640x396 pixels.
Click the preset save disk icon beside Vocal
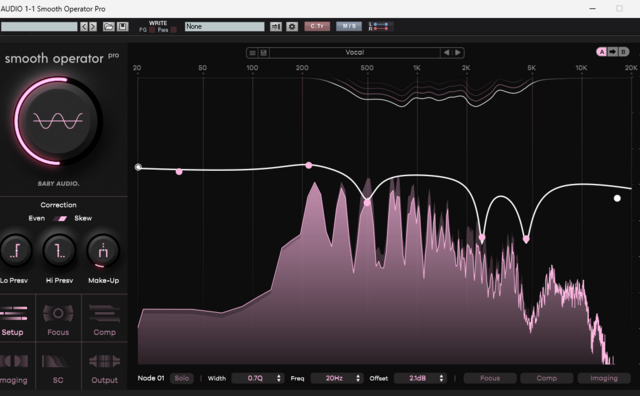tap(264, 53)
